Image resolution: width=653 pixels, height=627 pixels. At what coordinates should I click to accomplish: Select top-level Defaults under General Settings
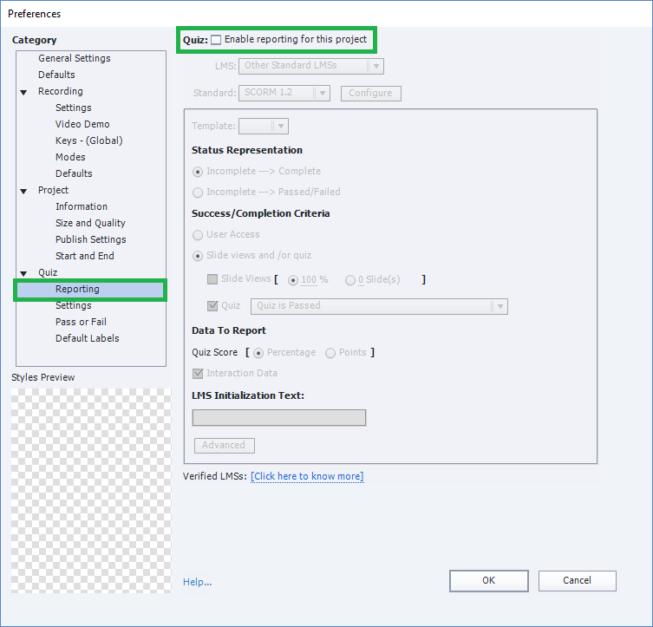click(x=57, y=75)
